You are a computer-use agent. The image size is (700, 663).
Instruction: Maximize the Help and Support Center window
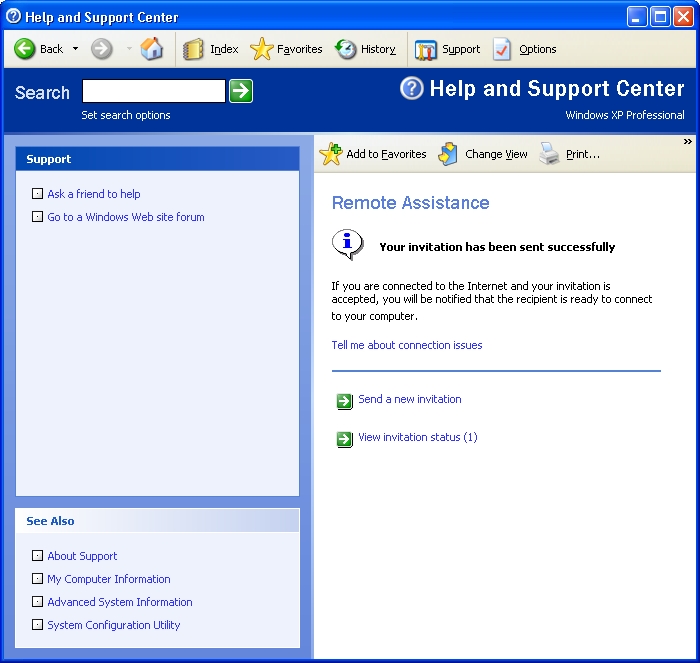[660, 17]
